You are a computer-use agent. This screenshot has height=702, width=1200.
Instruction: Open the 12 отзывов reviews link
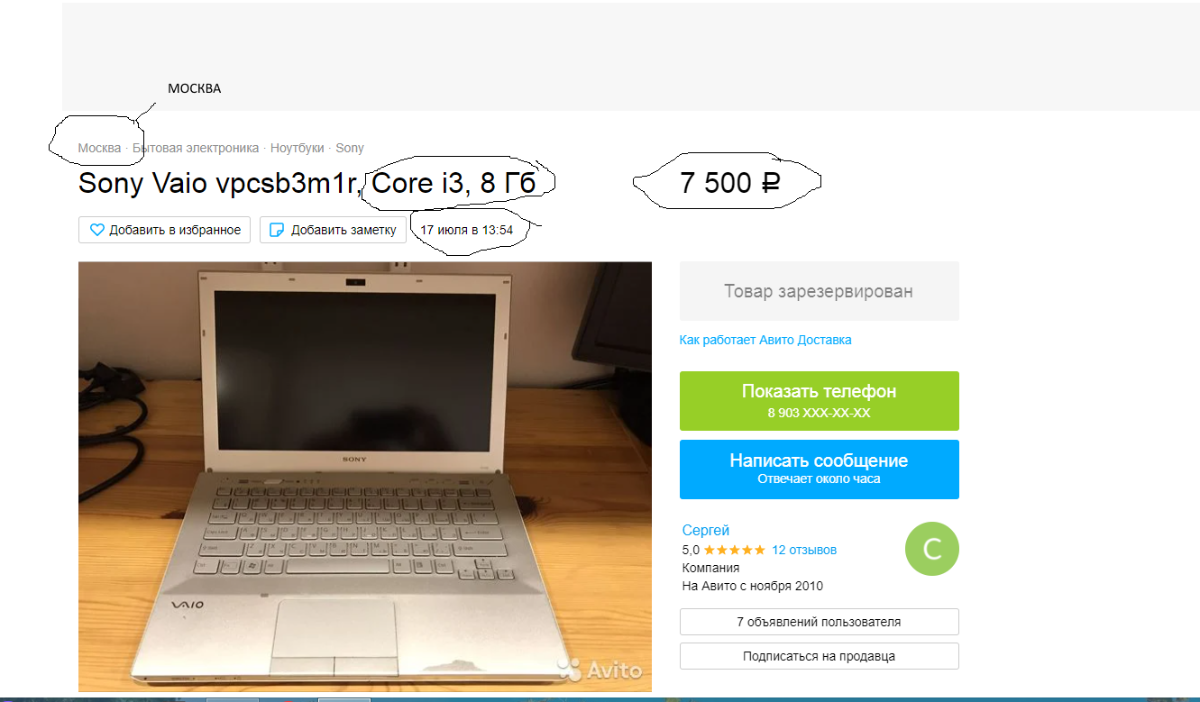click(x=804, y=550)
